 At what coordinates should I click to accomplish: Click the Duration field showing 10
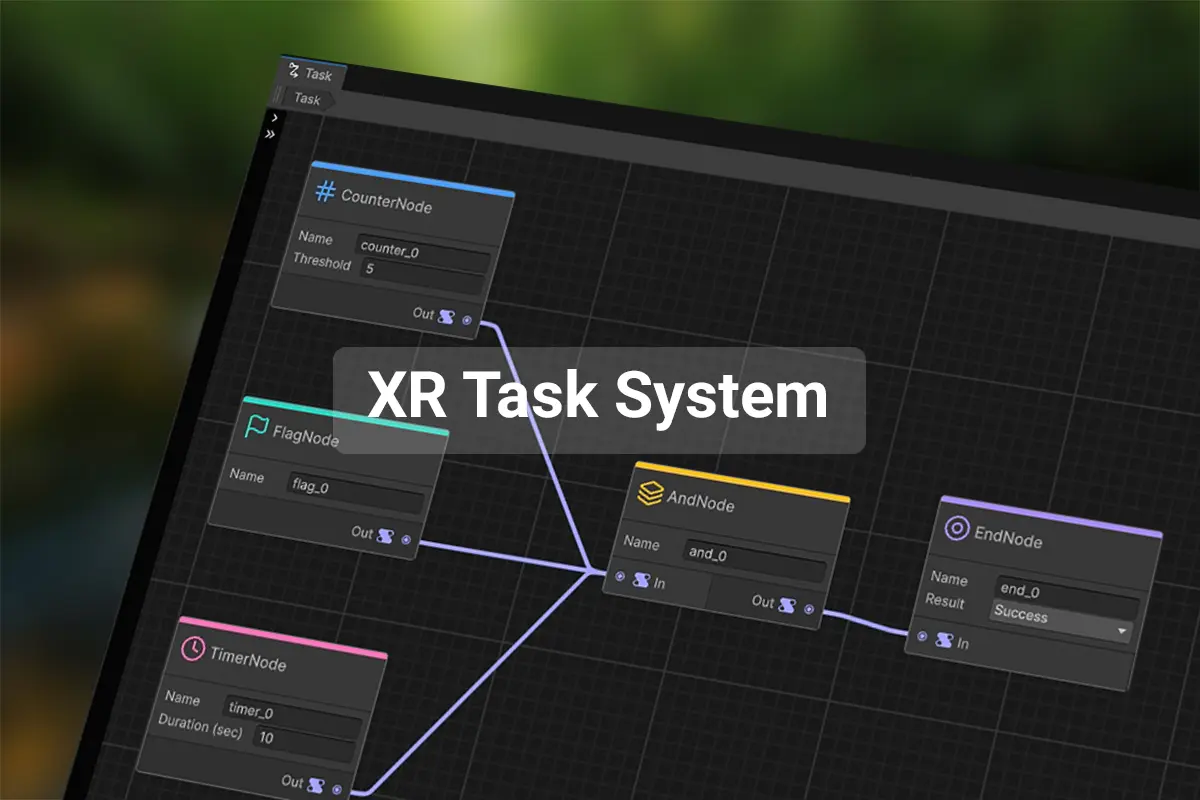coord(304,742)
